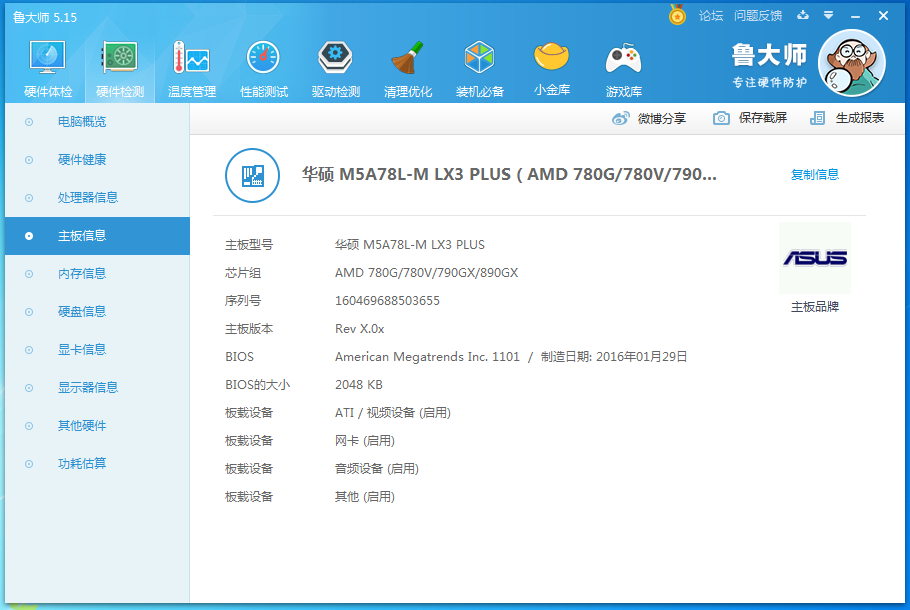Click BIOS size 2048 KB
This screenshot has height=610, width=910.
[x=359, y=385]
